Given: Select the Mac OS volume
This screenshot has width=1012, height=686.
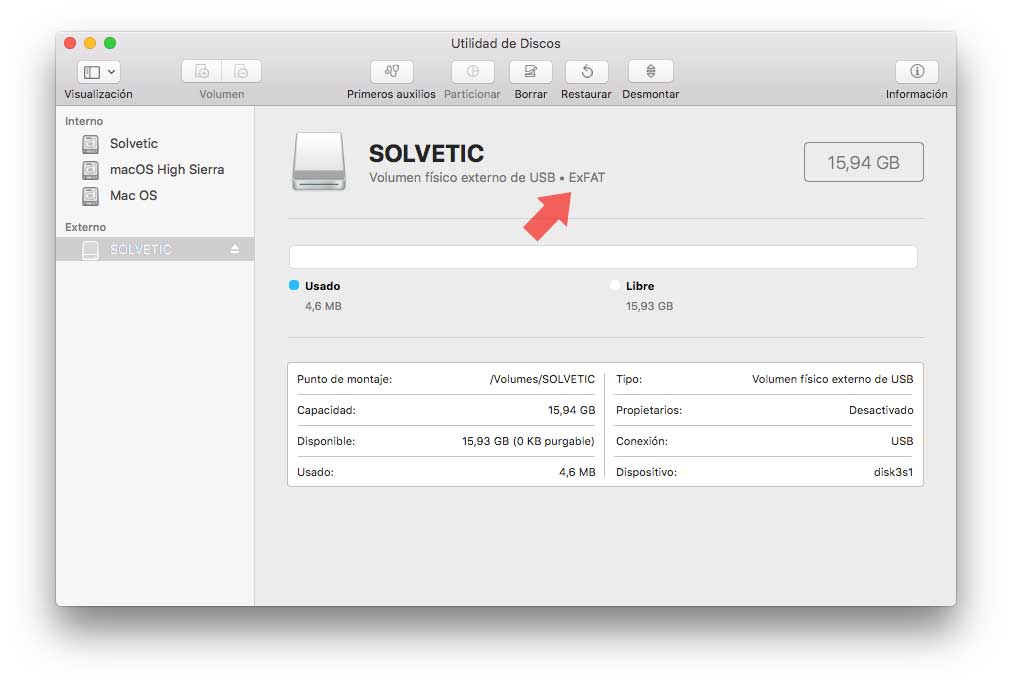Looking at the screenshot, I should (155, 195).
